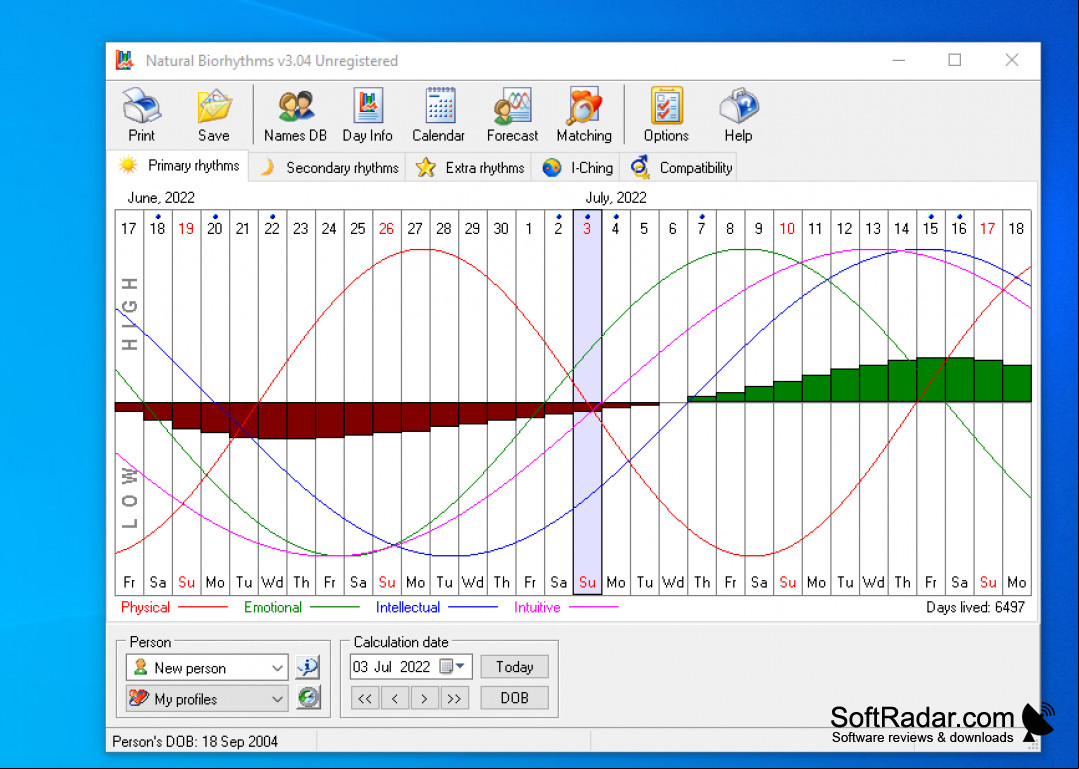
Task: Minimize the Natural Biorhythms window
Action: pyautogui.click(x=898, y=61)
